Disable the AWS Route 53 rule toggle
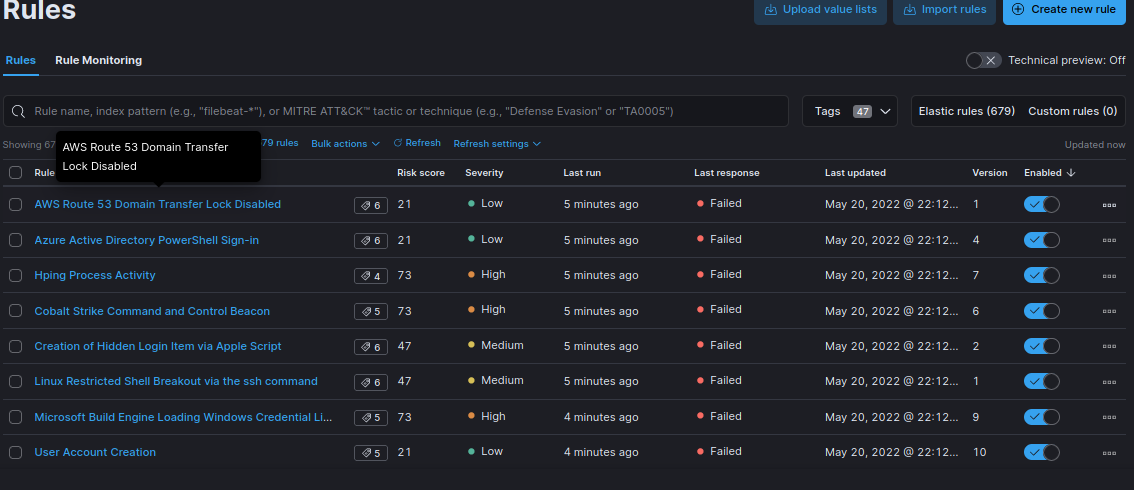1134x490 pixels. click(x=1041, y=205)
